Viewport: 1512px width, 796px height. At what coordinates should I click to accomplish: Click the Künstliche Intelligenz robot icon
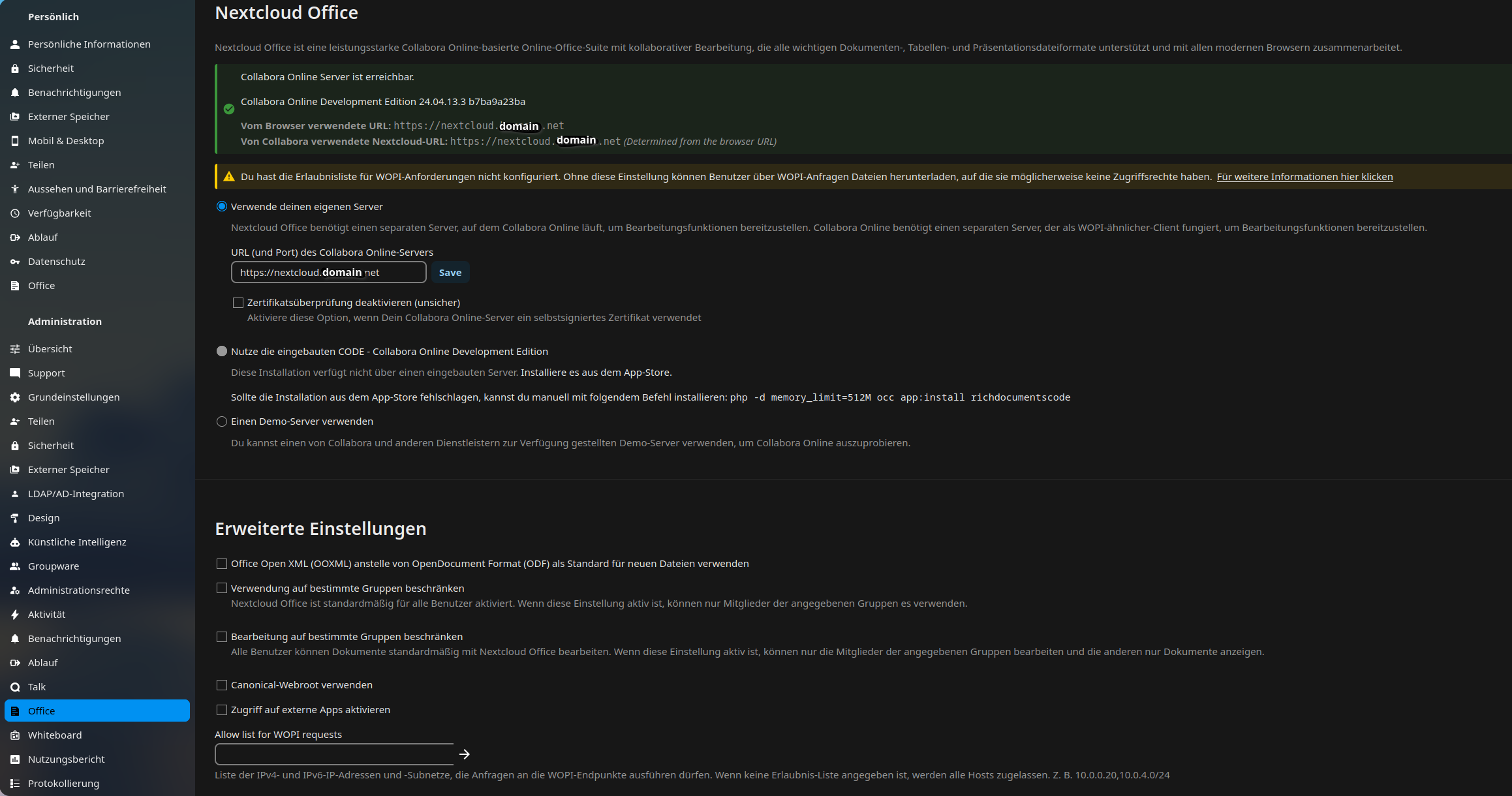tap(15, 542)
